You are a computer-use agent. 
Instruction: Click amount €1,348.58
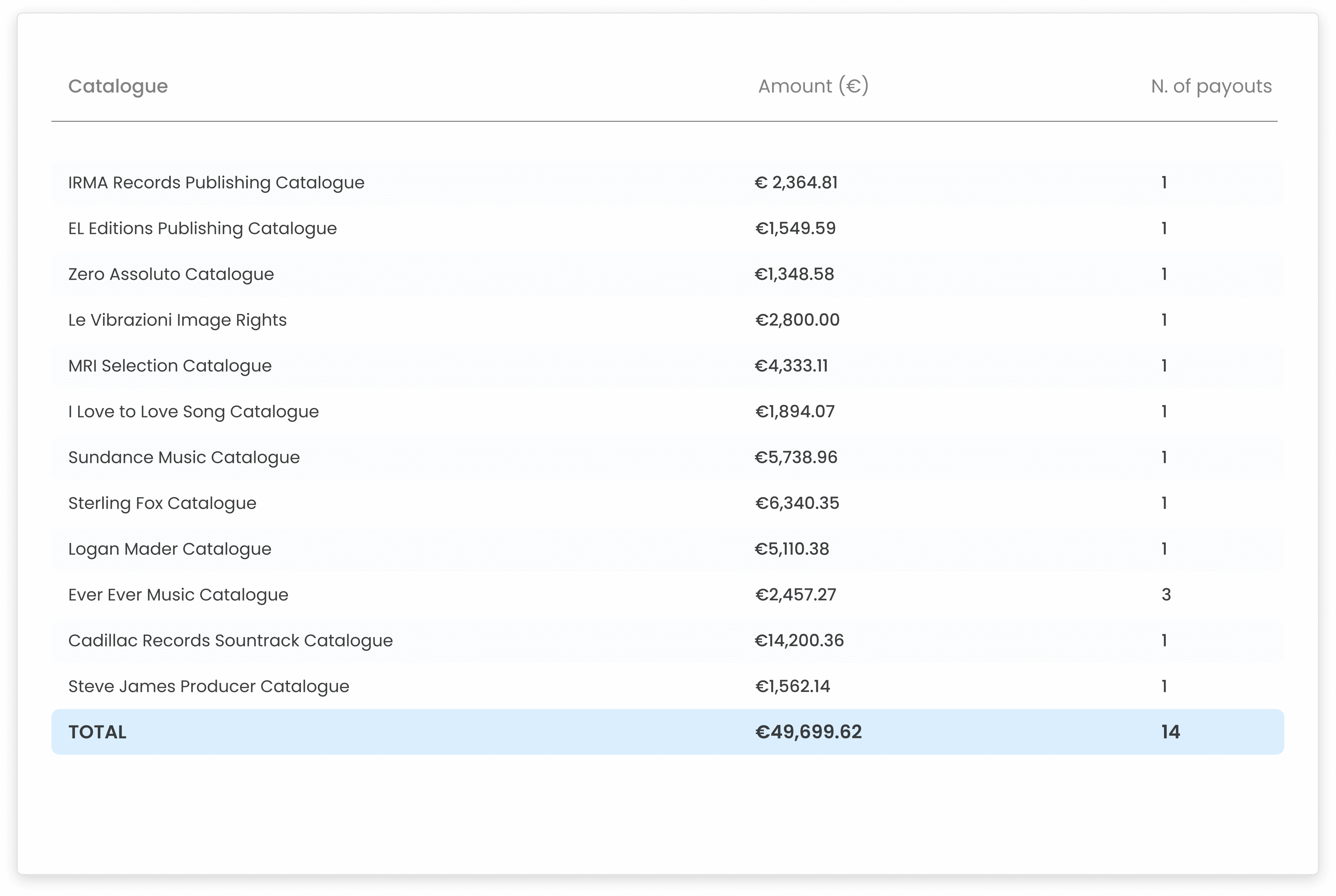pos(794,274)
